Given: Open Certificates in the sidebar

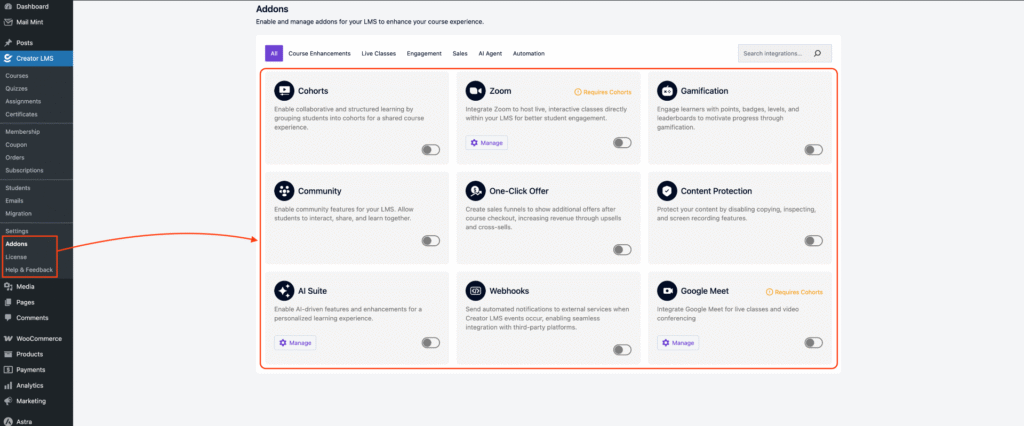Looking at the screenshot, I should (x=22, y=114).
